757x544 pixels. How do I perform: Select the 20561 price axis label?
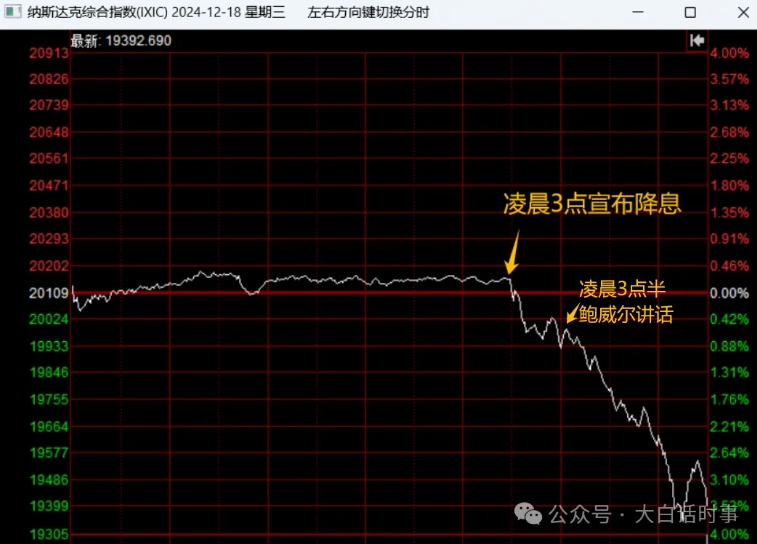tap(49, 158)
